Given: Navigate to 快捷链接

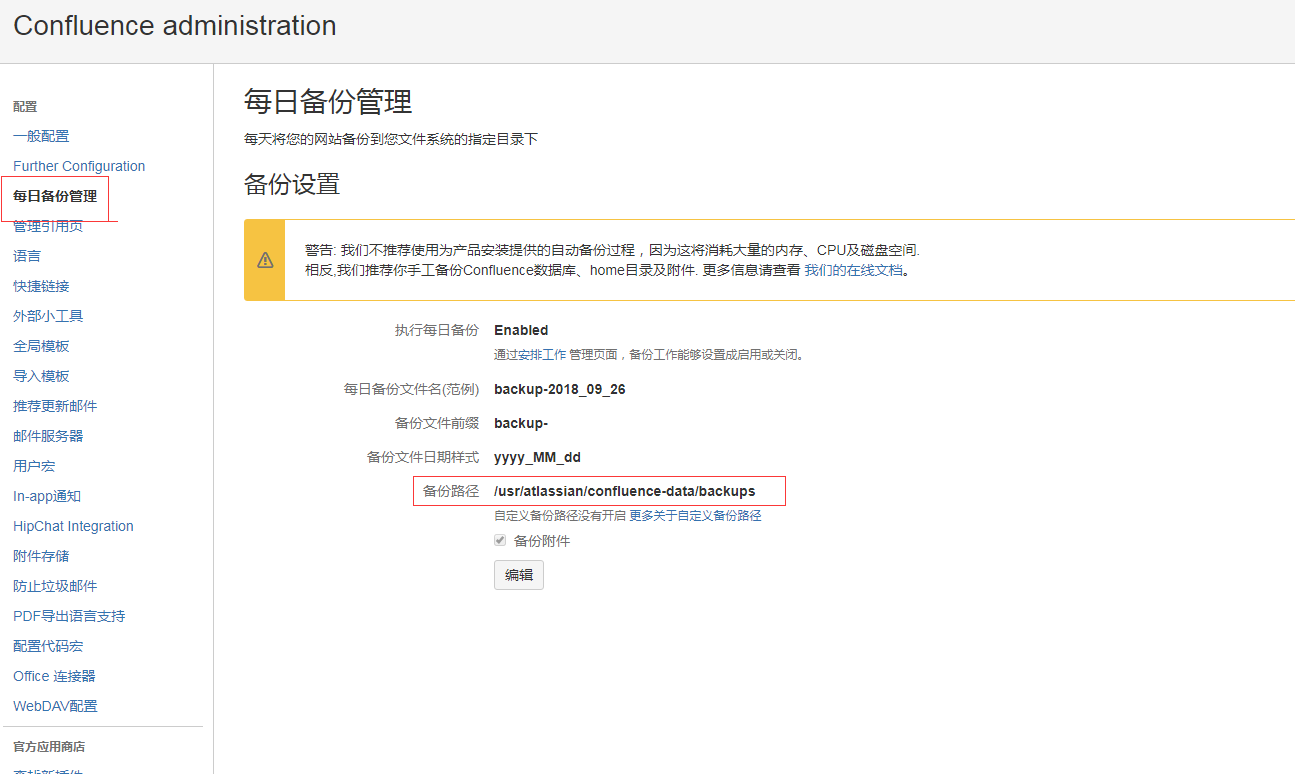Looking at the screenshot, I should point(41,286).
